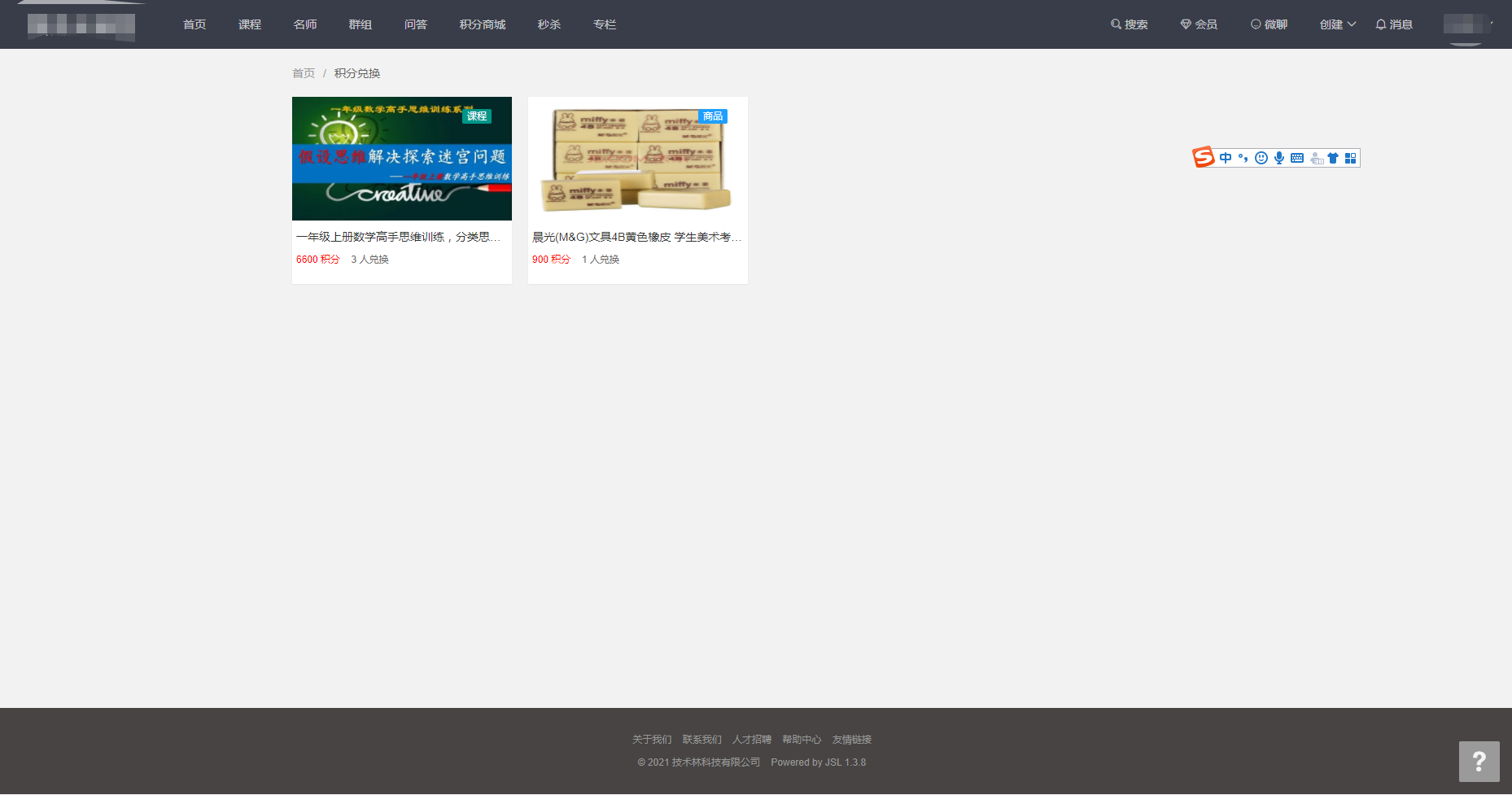The width and height of the screenshot is (1512, 795).
Task: Open the user avatar menu
Action: coord(1466,24)
